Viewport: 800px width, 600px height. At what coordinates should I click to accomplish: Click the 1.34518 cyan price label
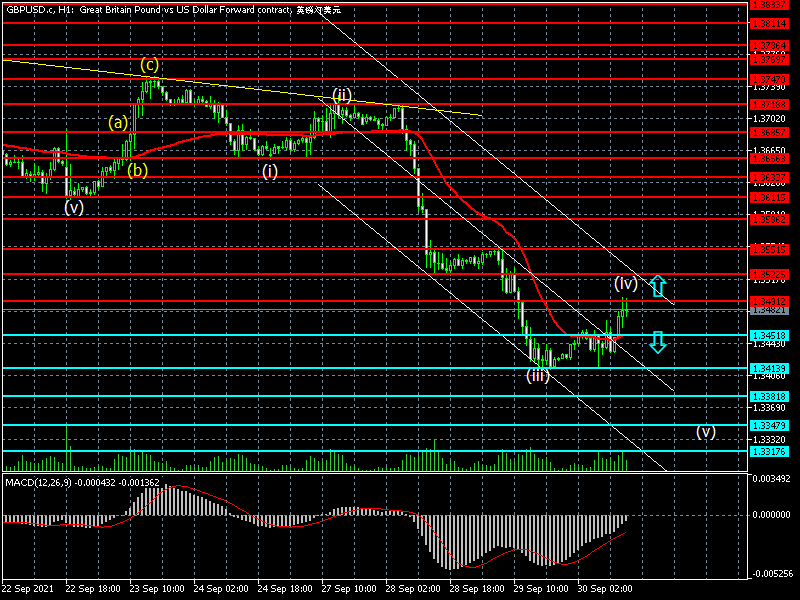pos(770,335)
